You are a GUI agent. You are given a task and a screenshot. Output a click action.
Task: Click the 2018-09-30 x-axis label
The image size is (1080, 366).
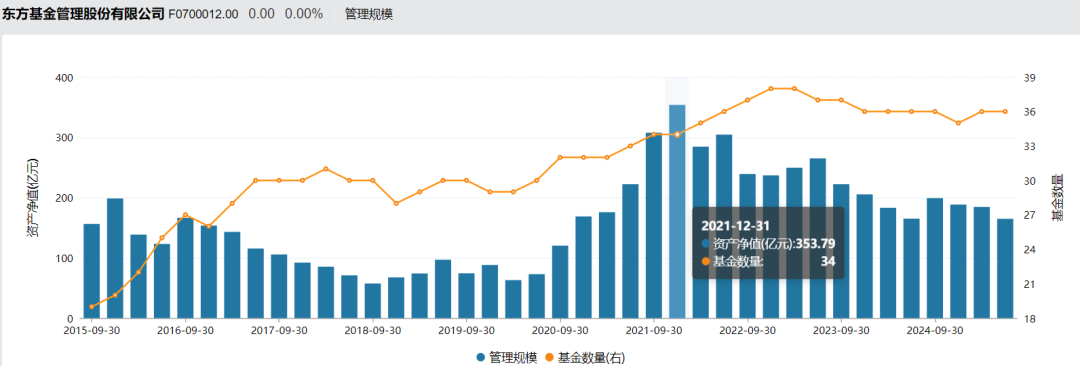373,330
